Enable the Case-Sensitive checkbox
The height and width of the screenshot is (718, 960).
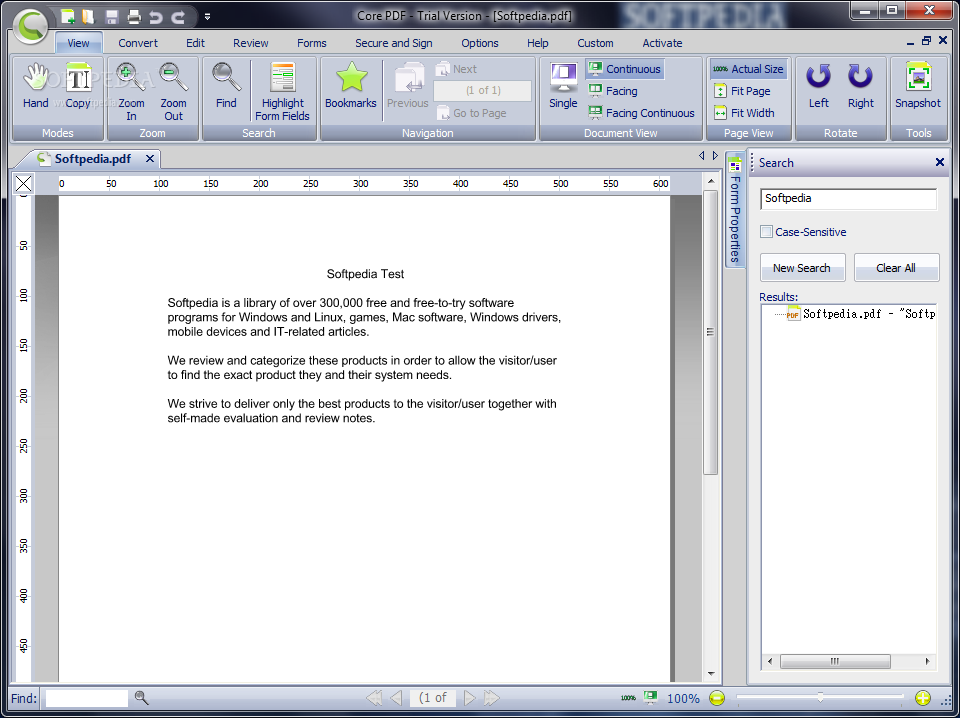[766, 231]
